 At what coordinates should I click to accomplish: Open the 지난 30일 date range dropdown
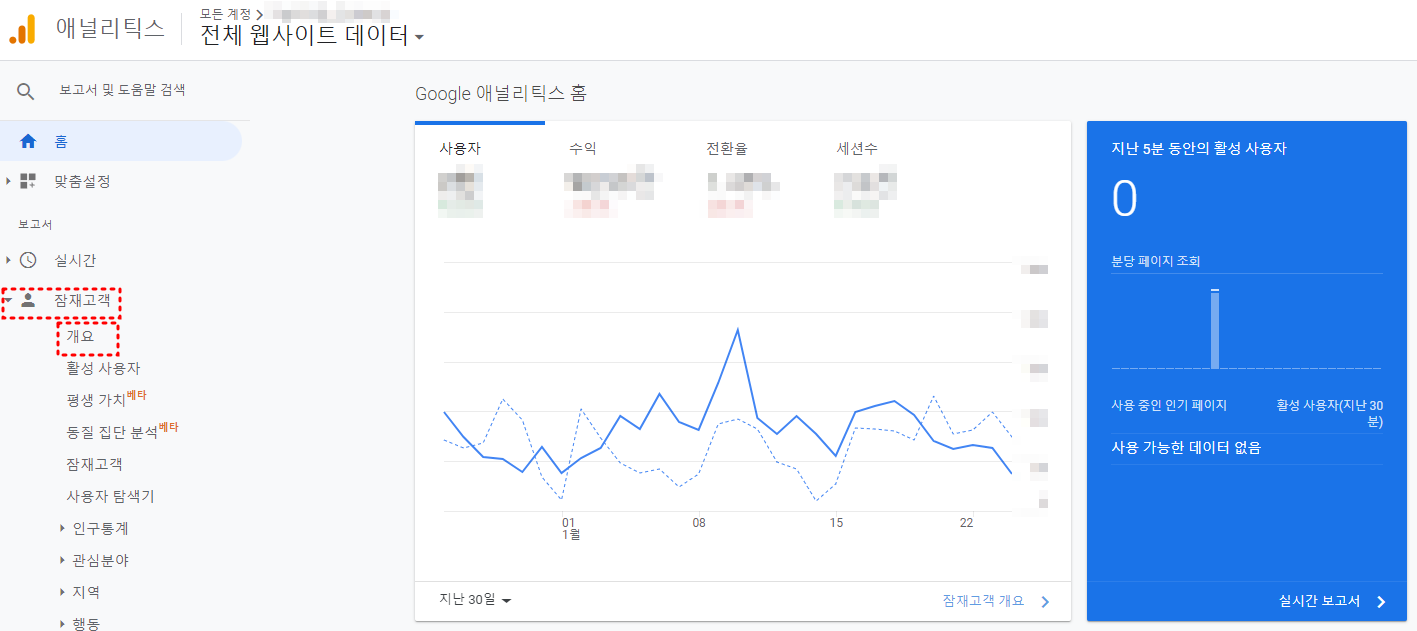click(476, 599)
